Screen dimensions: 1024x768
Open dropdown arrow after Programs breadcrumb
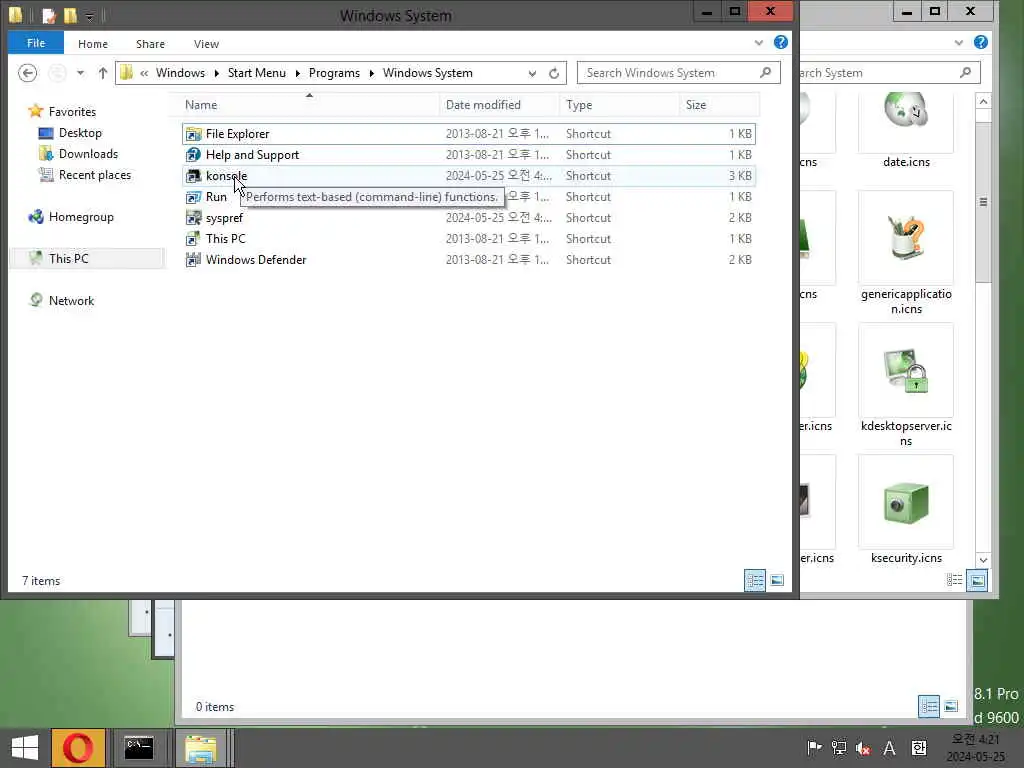pos(372,73)
